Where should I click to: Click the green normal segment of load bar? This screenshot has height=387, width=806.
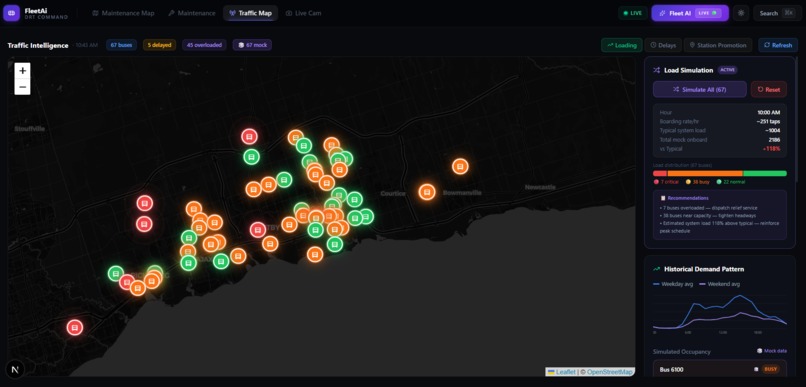[765, 174]
